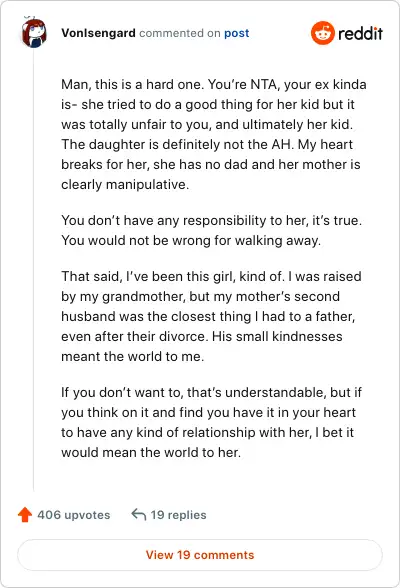Image resolution: width=400 pixels, height=588 pixels.
Task: Click the line "meant the world to me."
Action: click(x=133, y=356)
